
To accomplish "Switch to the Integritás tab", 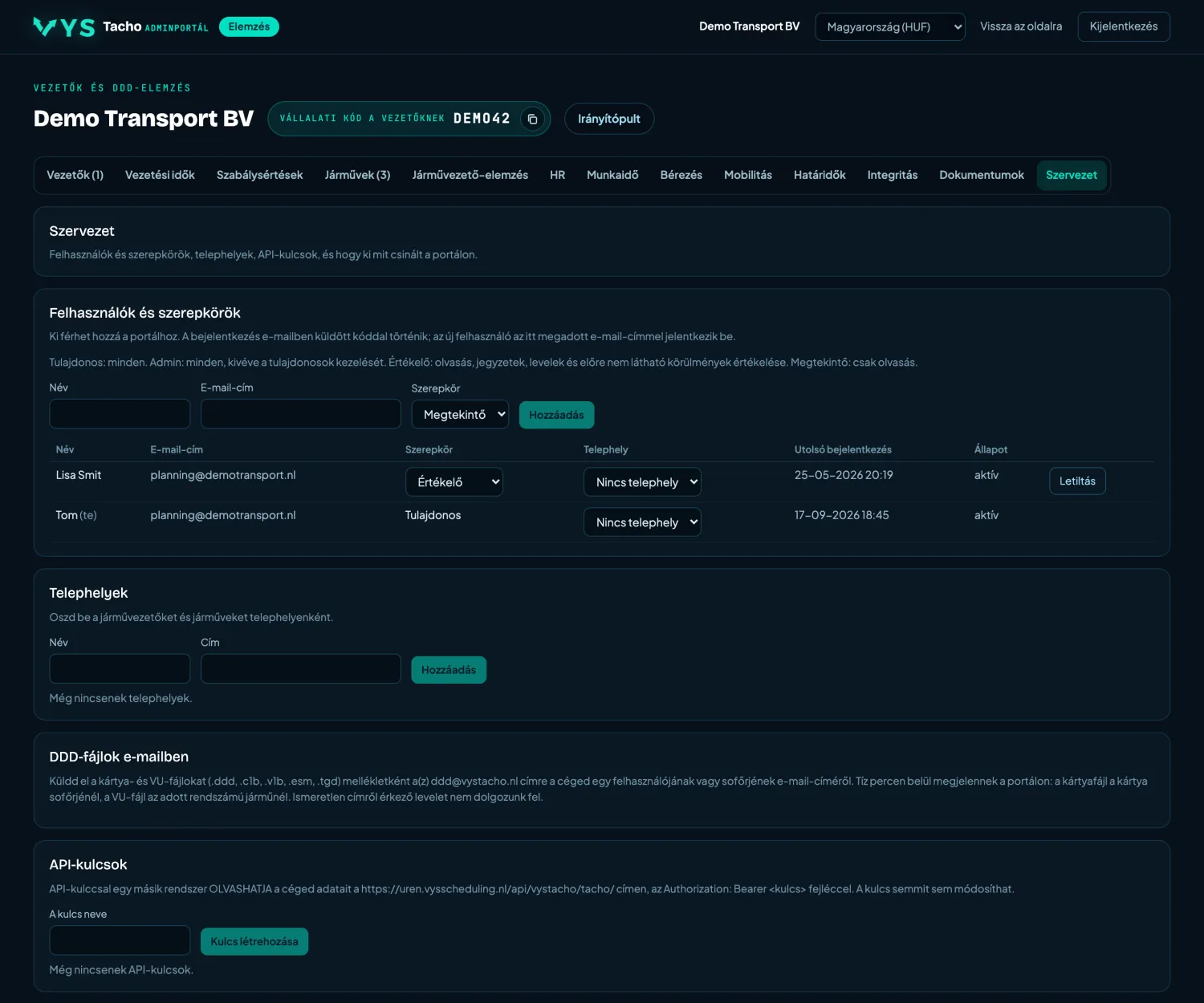I will (x=892, y=175).
